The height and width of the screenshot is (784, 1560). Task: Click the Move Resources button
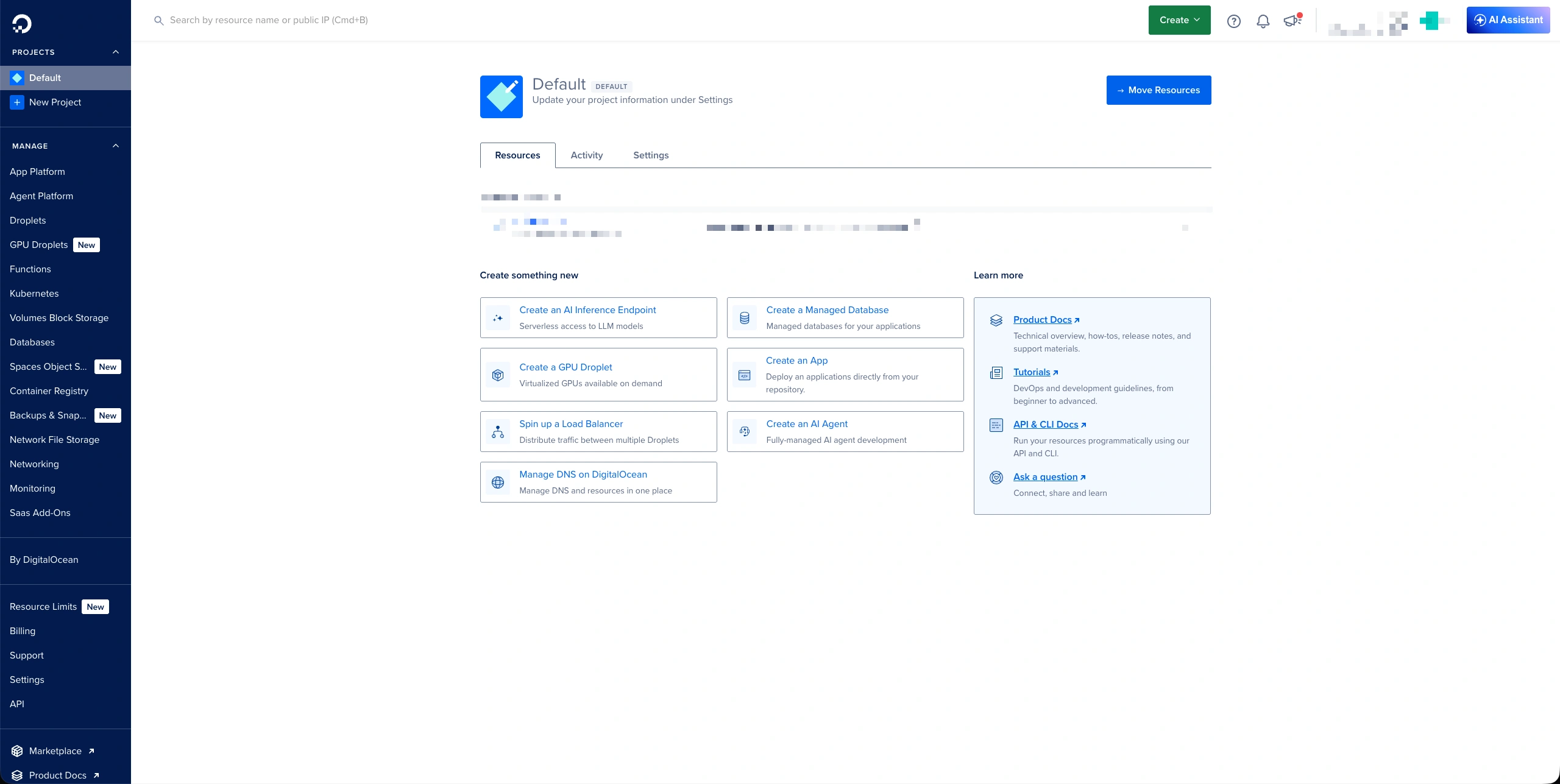(1158, 90)
